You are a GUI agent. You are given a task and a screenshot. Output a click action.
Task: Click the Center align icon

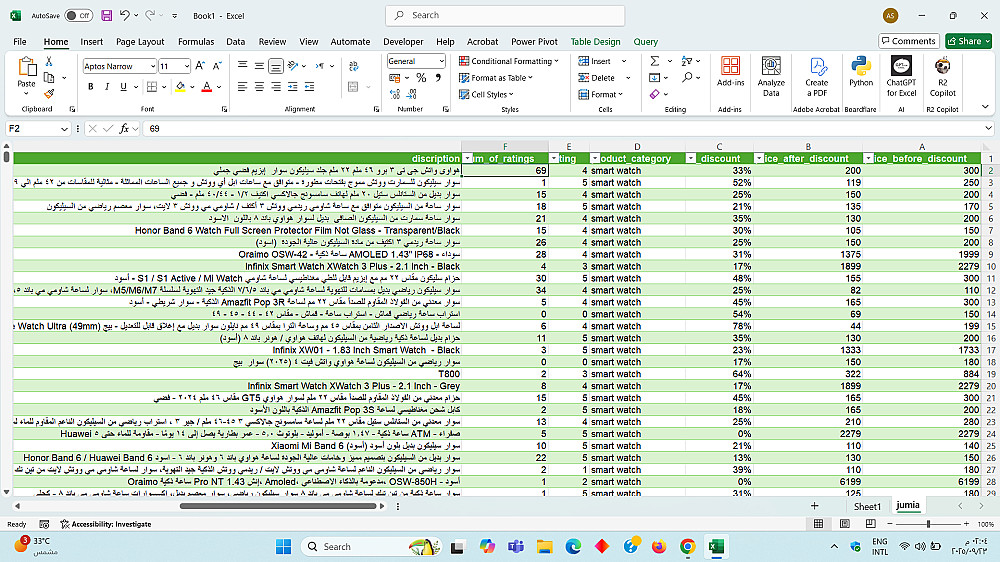(x=259, y=87)
